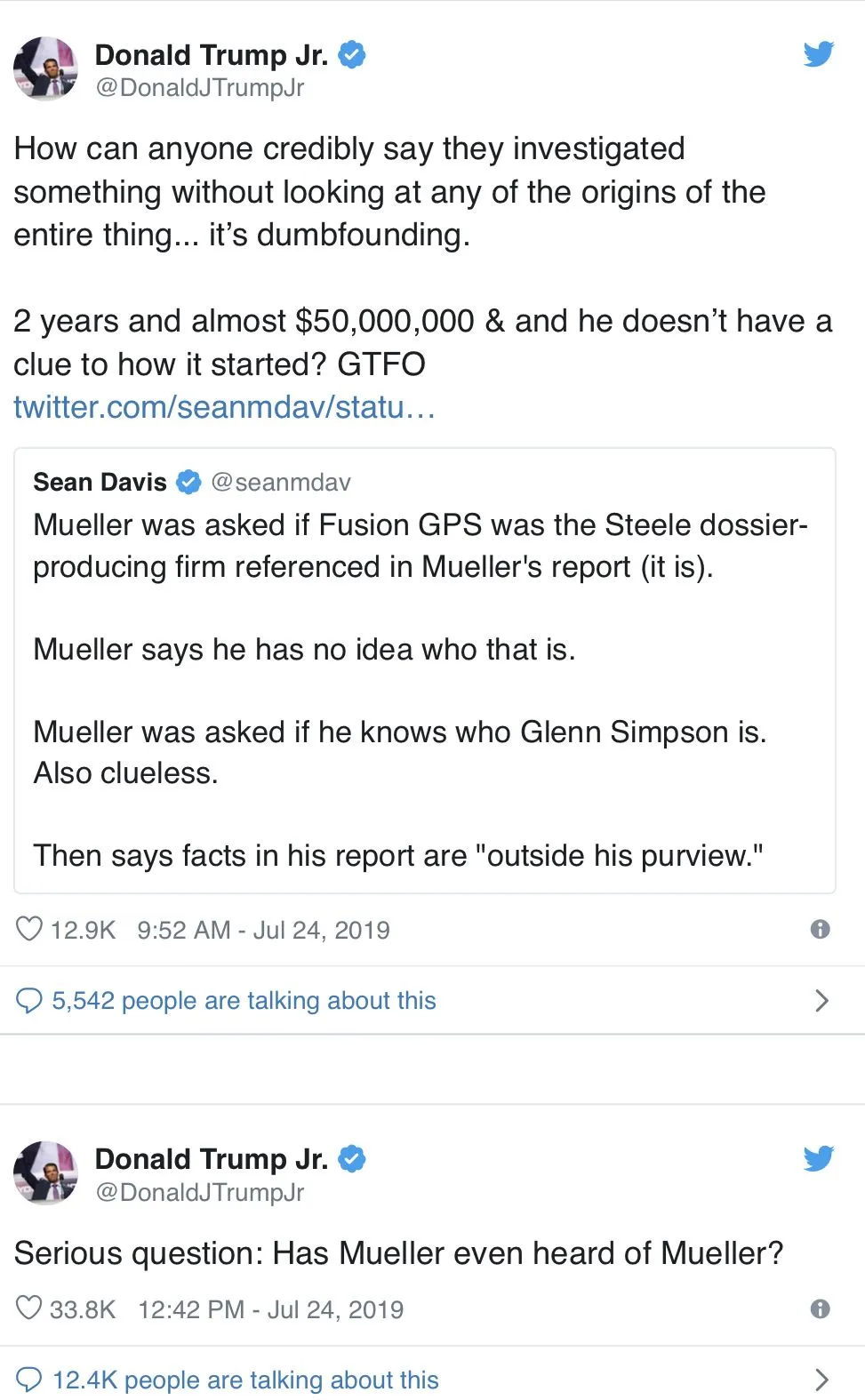Open Sean Davis quoted tweet name
The width and height of the screenshot is (865, 1400).
100,482
